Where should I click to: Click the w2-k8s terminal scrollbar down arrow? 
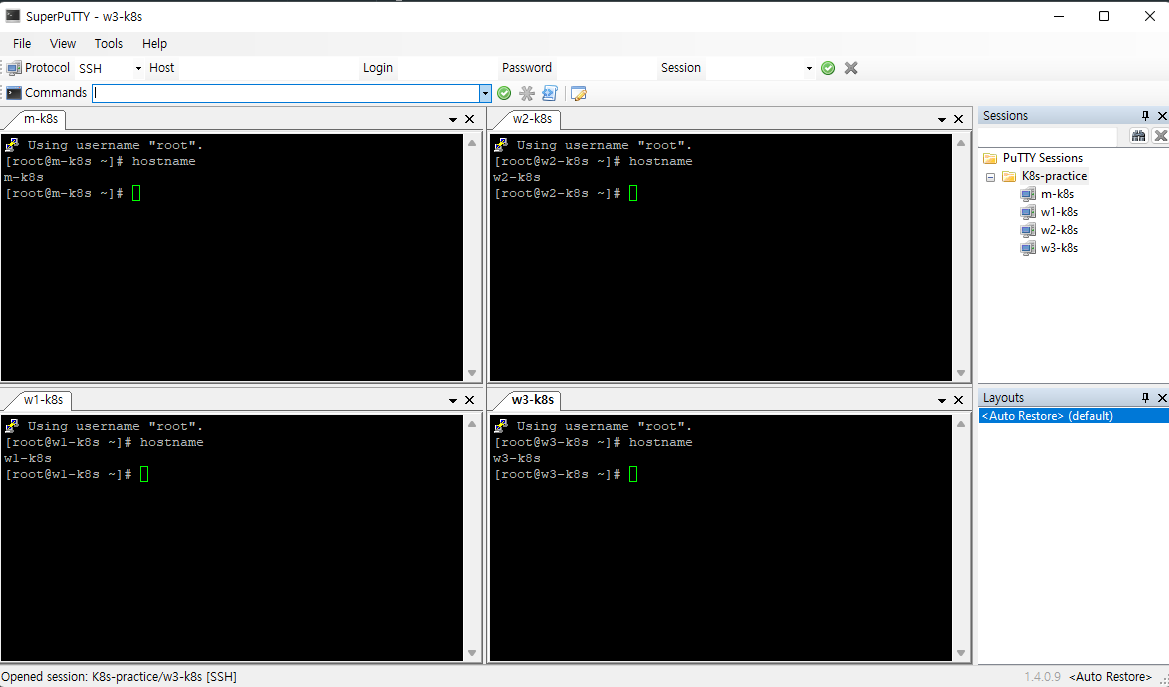tap(961, 373)
